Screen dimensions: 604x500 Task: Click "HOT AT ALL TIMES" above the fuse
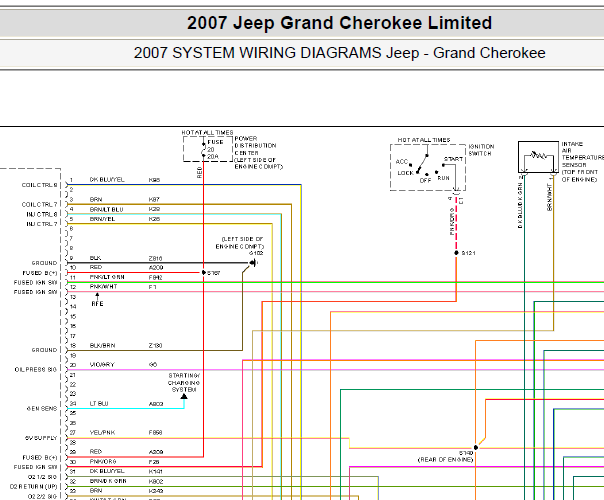pyautogui.click(x=207, y=133)
